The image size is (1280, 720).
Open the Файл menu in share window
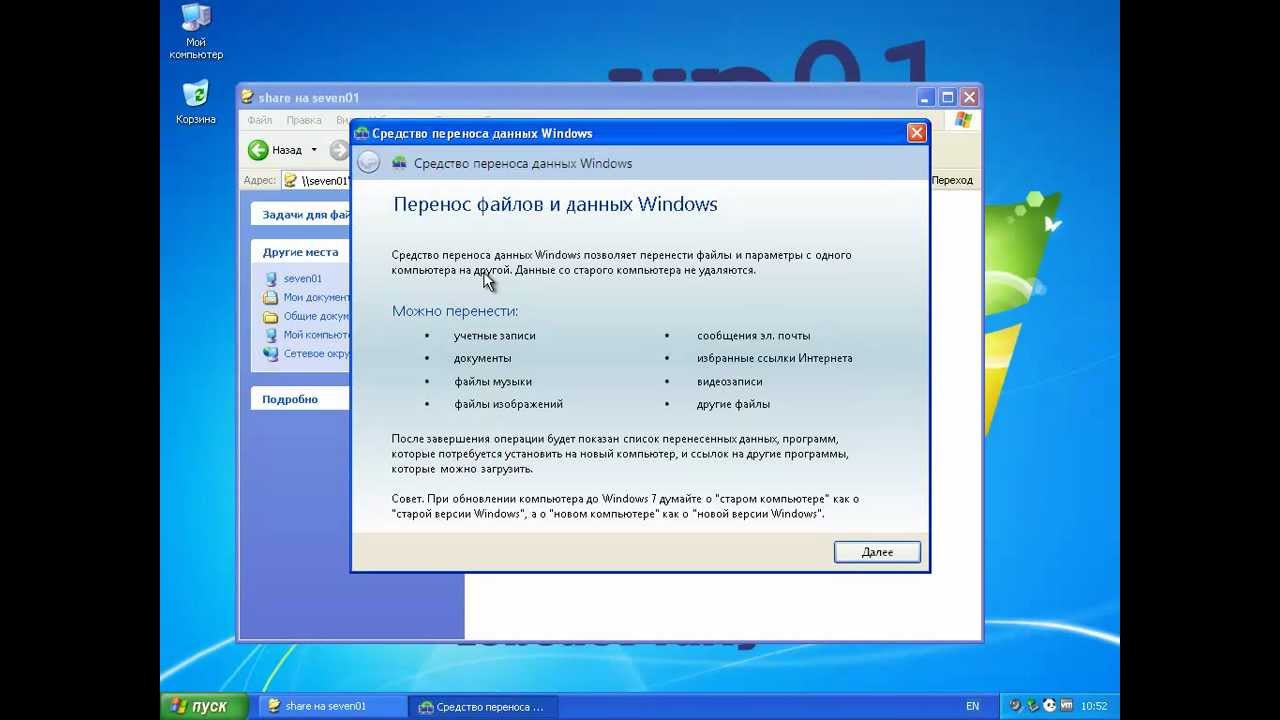259,120
